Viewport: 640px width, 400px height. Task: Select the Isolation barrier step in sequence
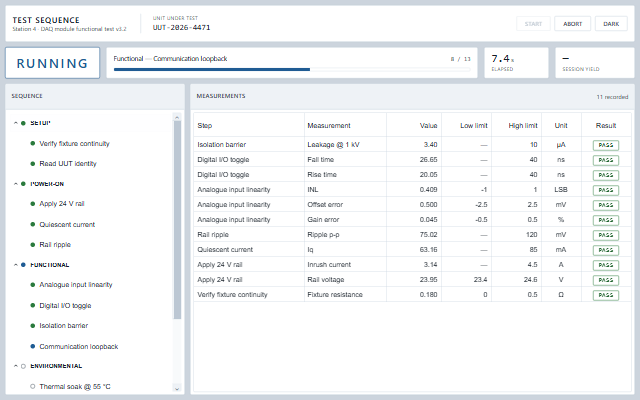pos(64,326)
